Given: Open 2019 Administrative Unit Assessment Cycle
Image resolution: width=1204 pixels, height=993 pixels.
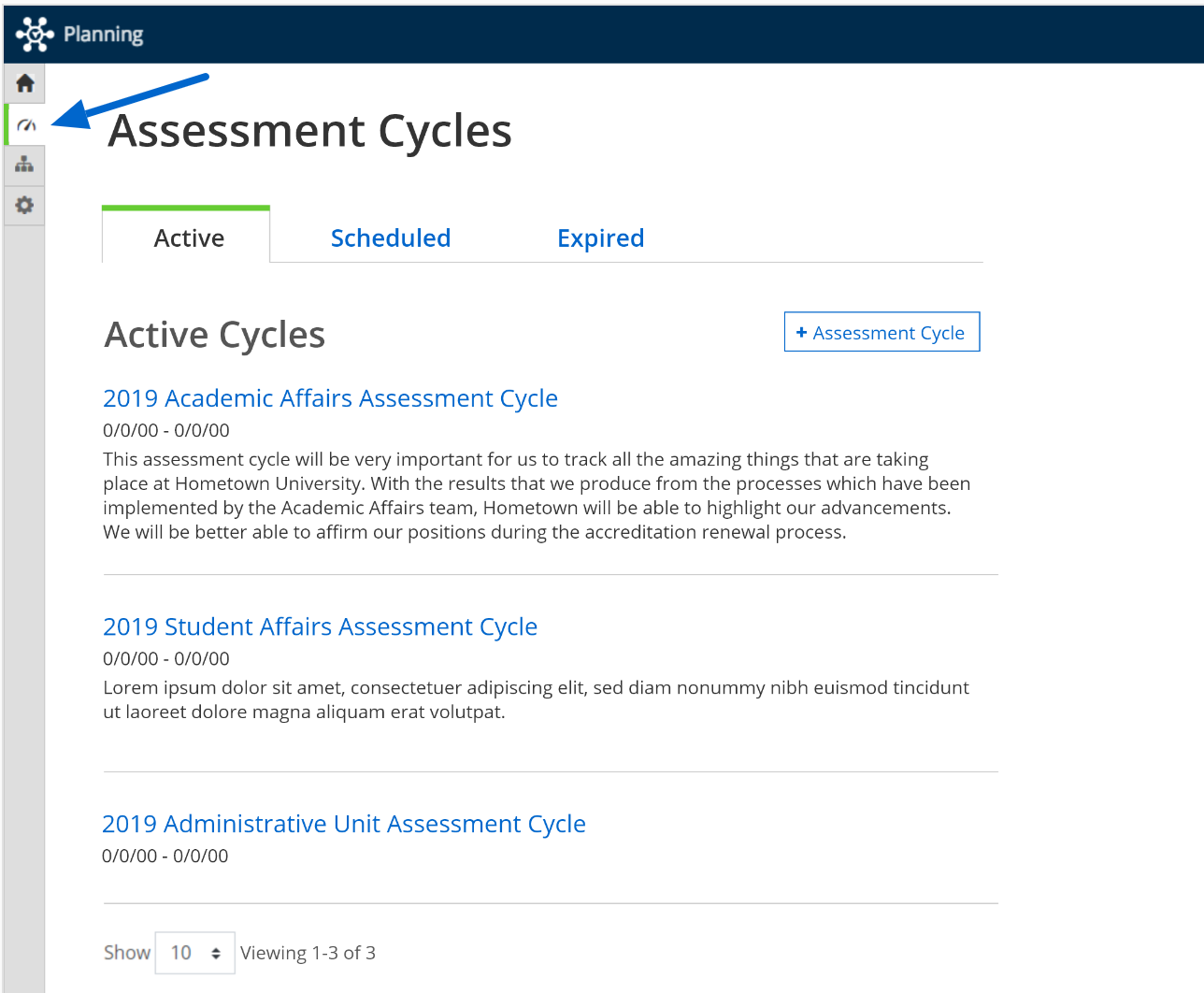Looking at the screenshot, I should pyautogui.click(x=343, y=823).
